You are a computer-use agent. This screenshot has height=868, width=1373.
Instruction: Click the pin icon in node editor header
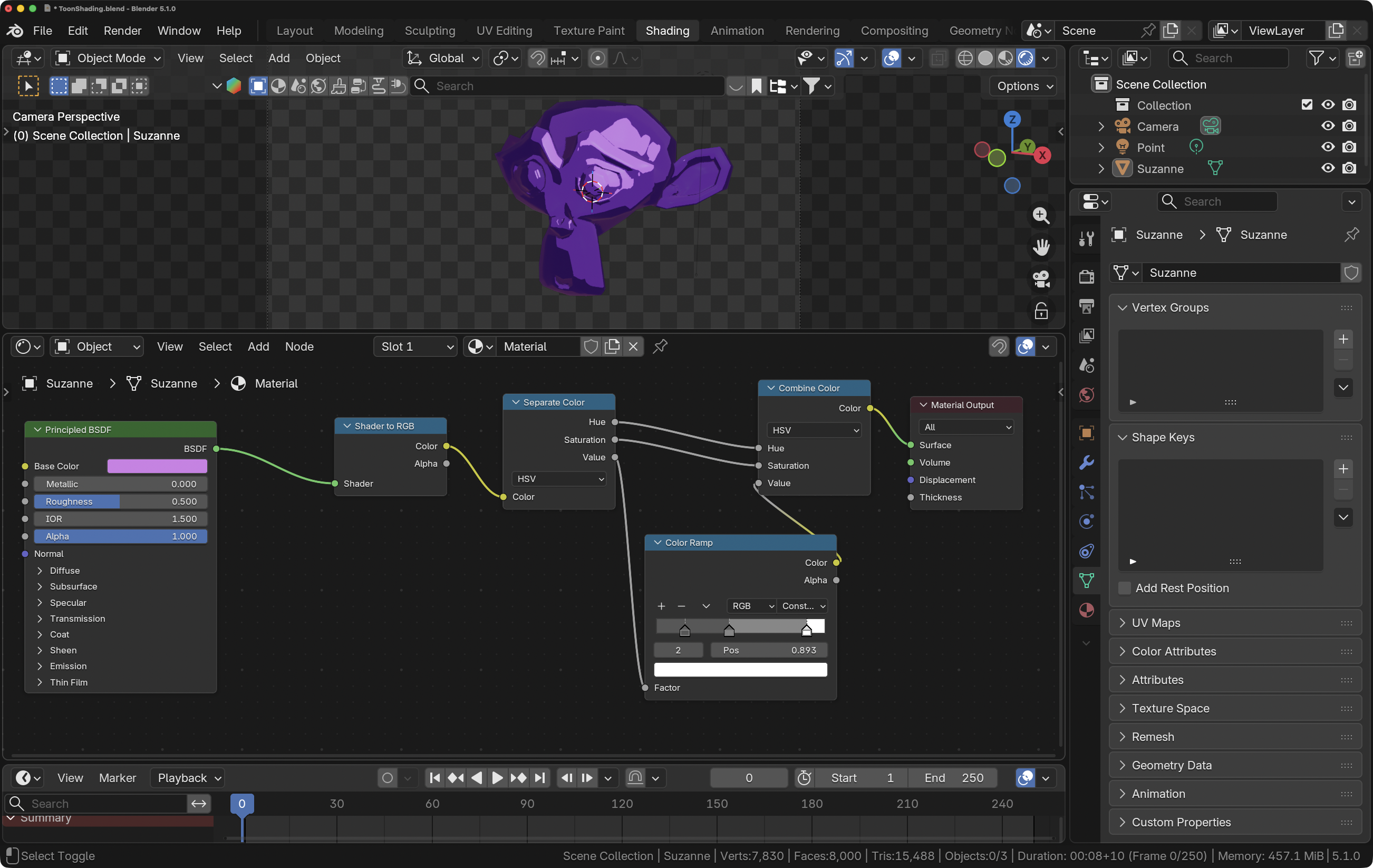click(x=660, y=346)
